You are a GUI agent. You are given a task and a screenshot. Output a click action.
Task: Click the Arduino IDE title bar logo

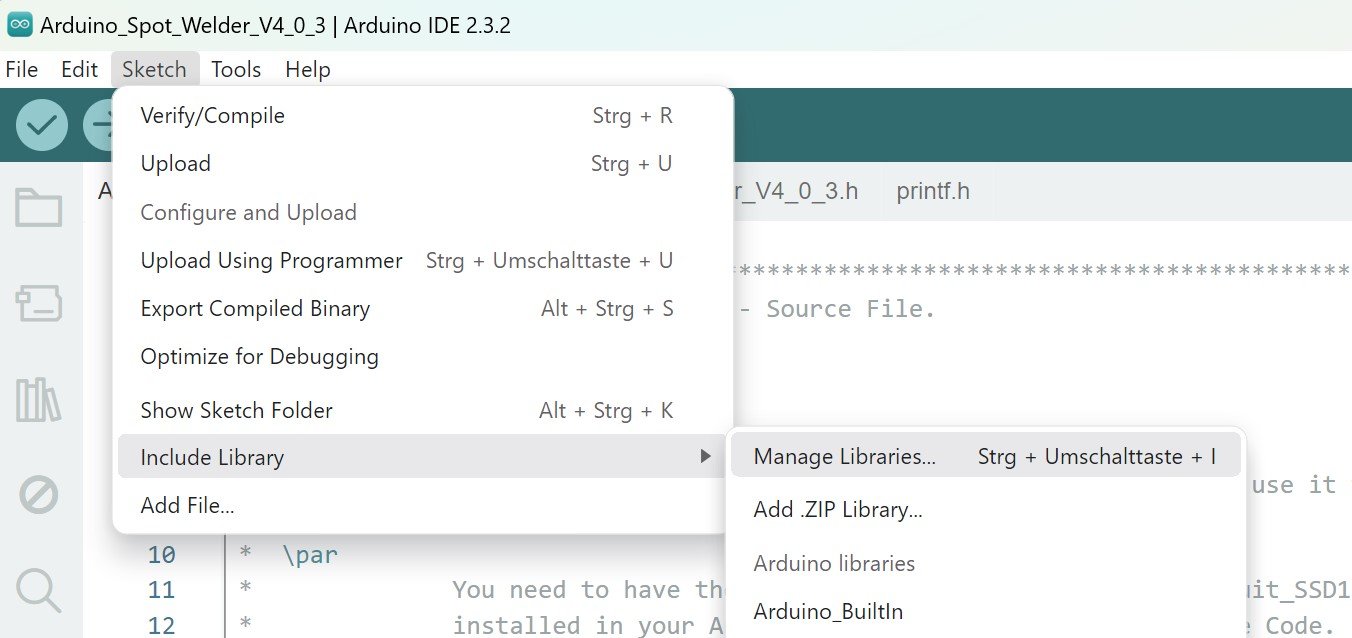pyautogui.click(x=19, y=25)
